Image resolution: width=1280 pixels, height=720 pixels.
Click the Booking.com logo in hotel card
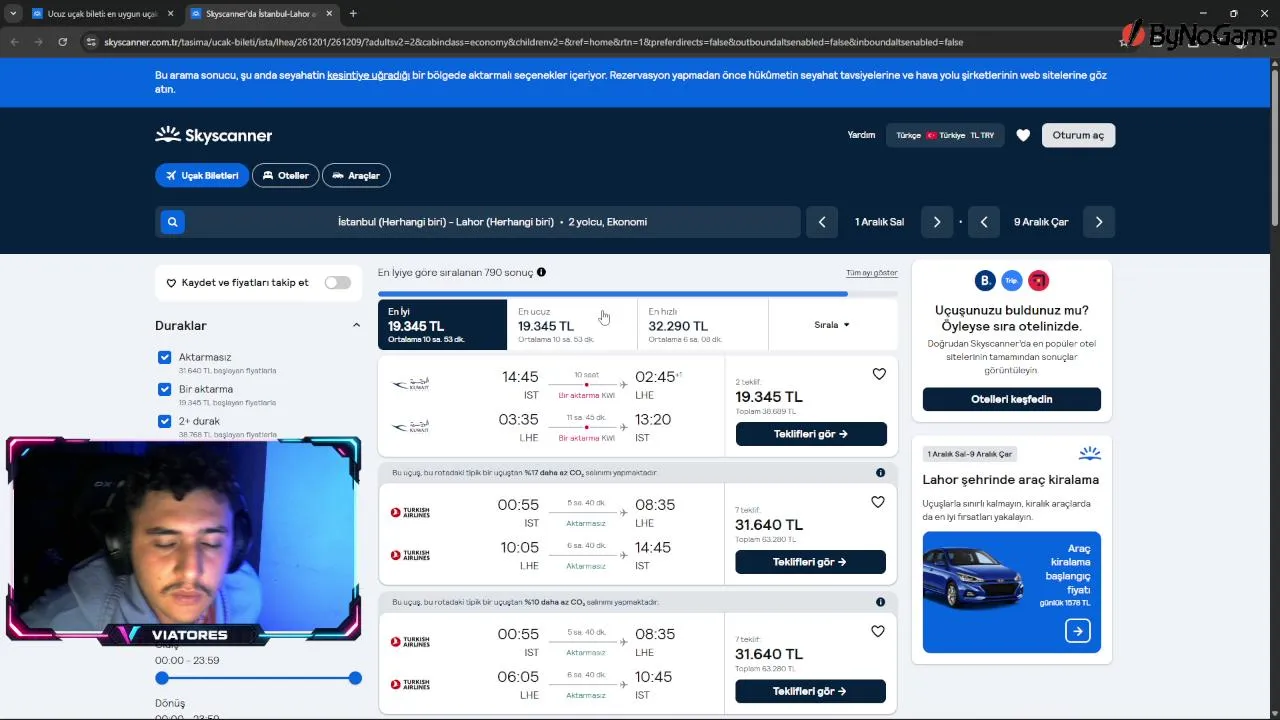coord(985,281)
